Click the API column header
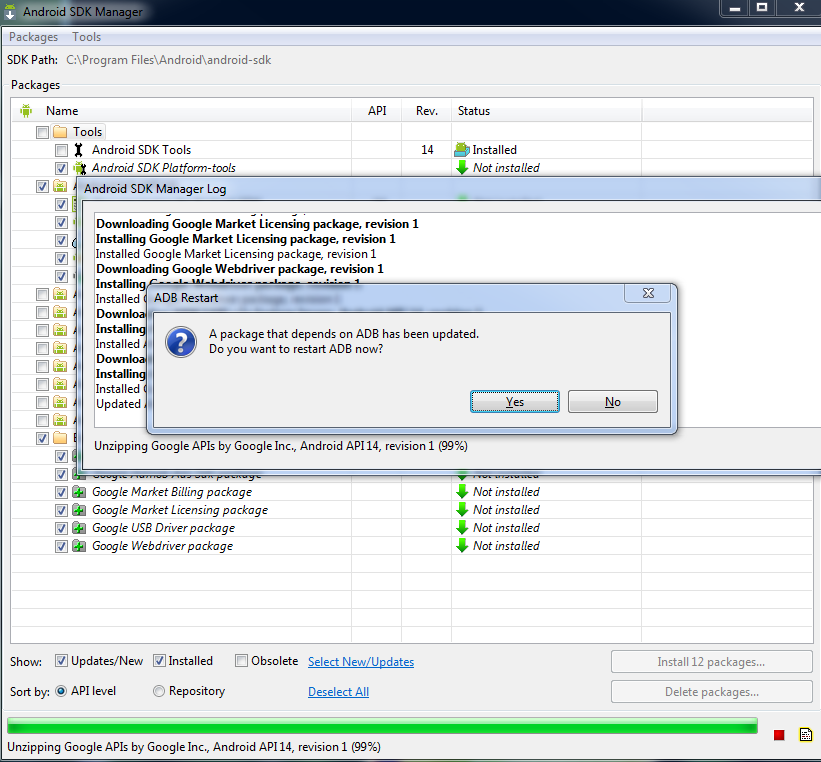This screenshot has width=821, height=762. click(377, 111)
